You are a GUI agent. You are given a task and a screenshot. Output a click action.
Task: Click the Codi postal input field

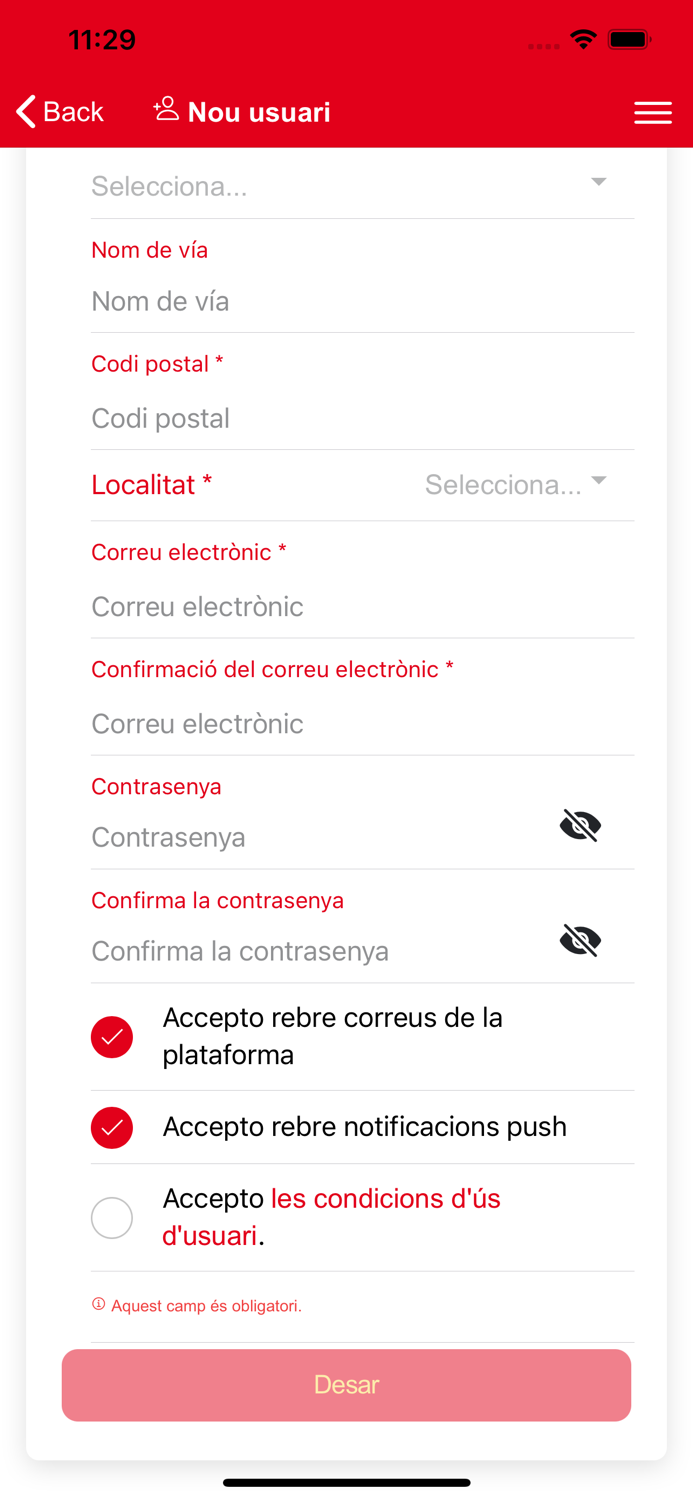[x=362, y=418]
